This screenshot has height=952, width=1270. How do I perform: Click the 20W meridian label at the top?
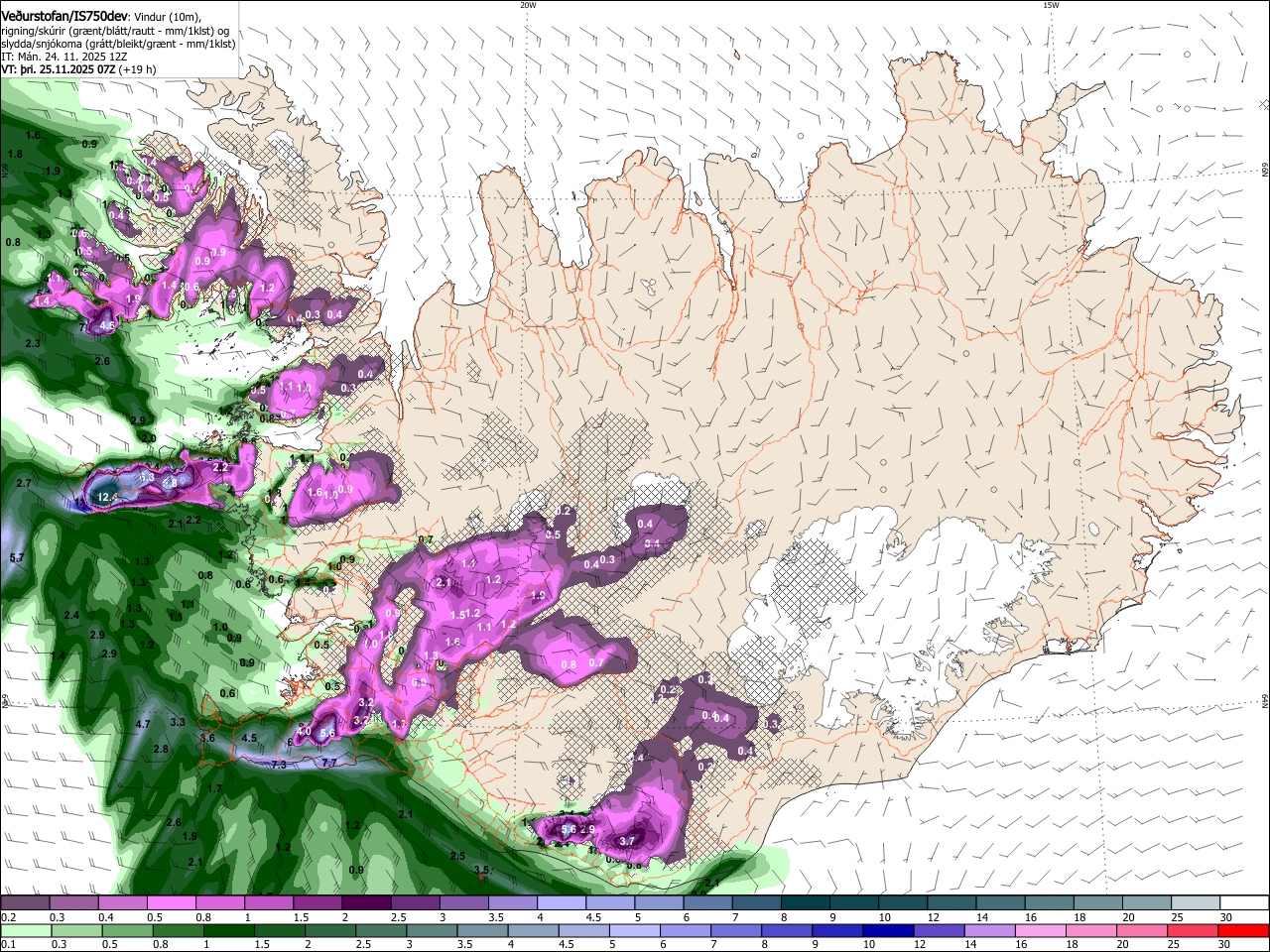tap(528, 5)
